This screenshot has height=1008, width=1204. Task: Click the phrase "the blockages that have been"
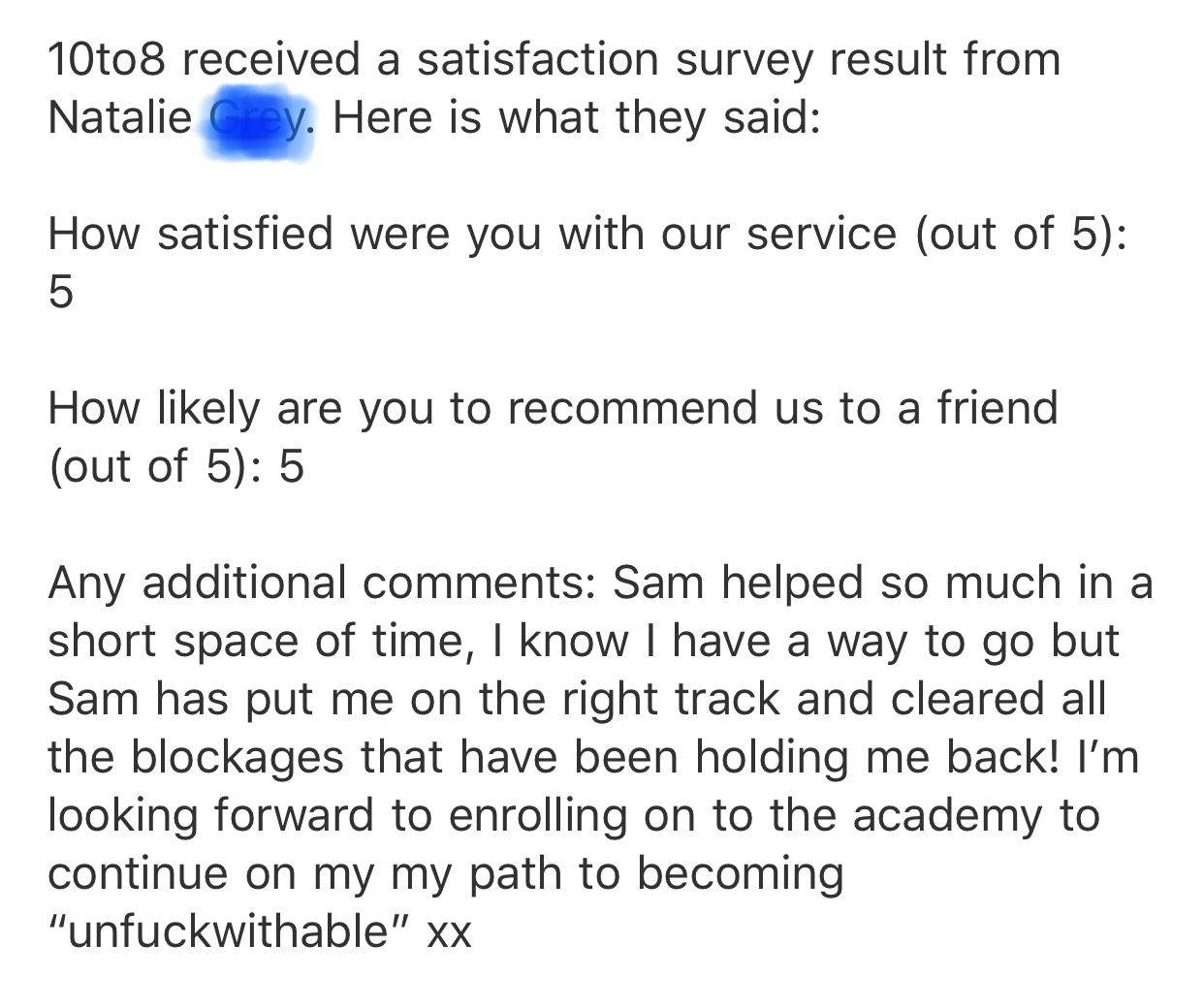tap(364, 758)
